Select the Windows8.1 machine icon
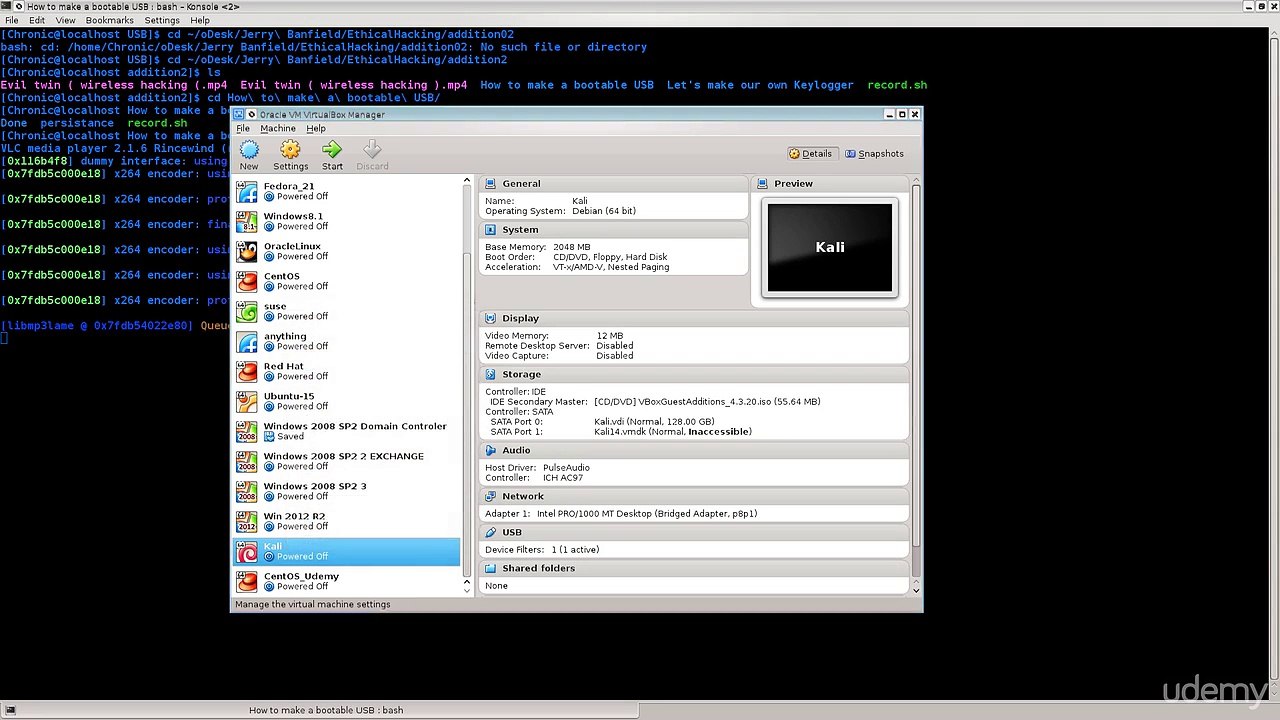 point(247,221)
